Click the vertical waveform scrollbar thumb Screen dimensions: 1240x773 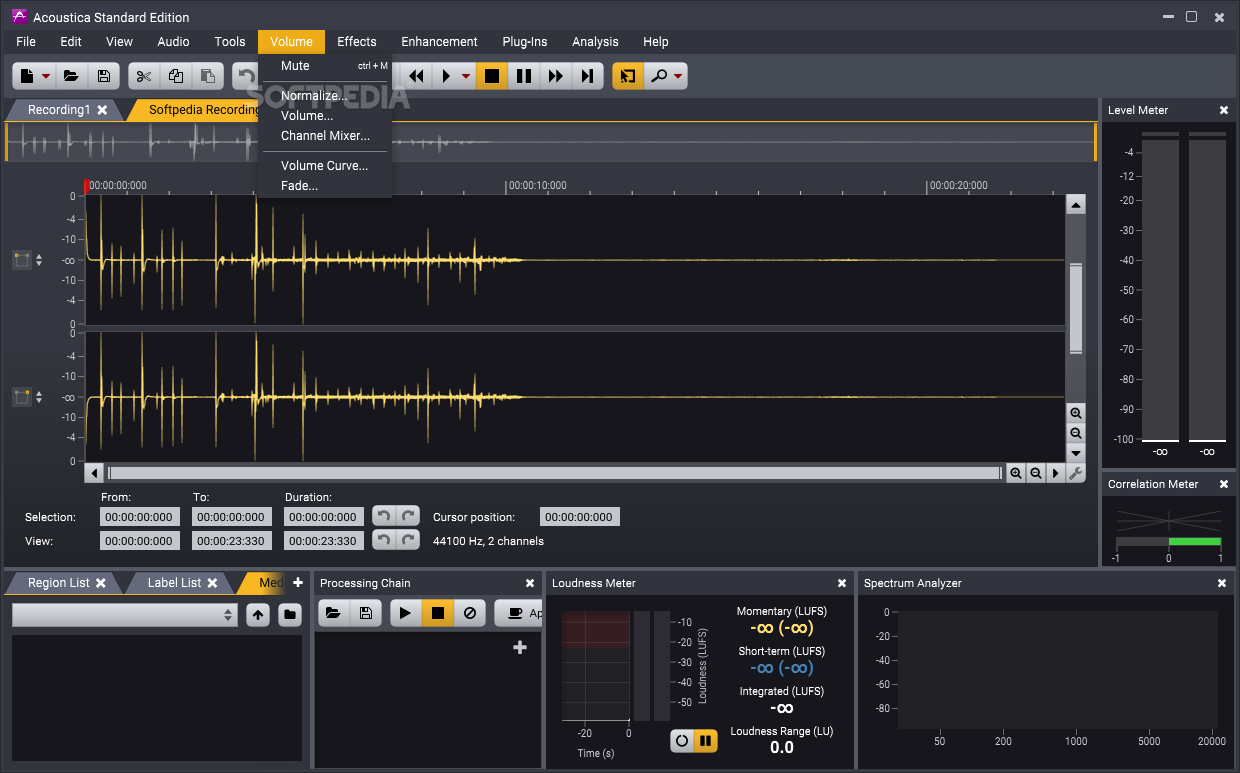click(x=1076, y=308)
